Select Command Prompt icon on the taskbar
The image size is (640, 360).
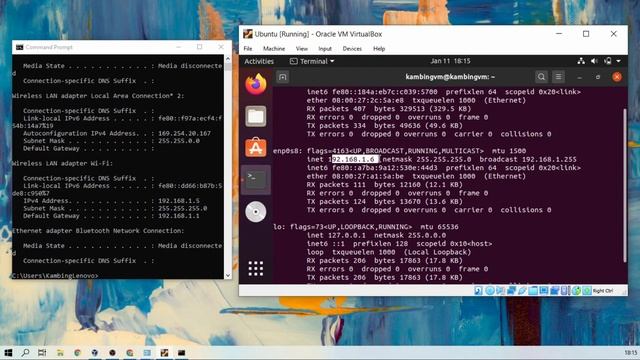click(x=181, y=353)
